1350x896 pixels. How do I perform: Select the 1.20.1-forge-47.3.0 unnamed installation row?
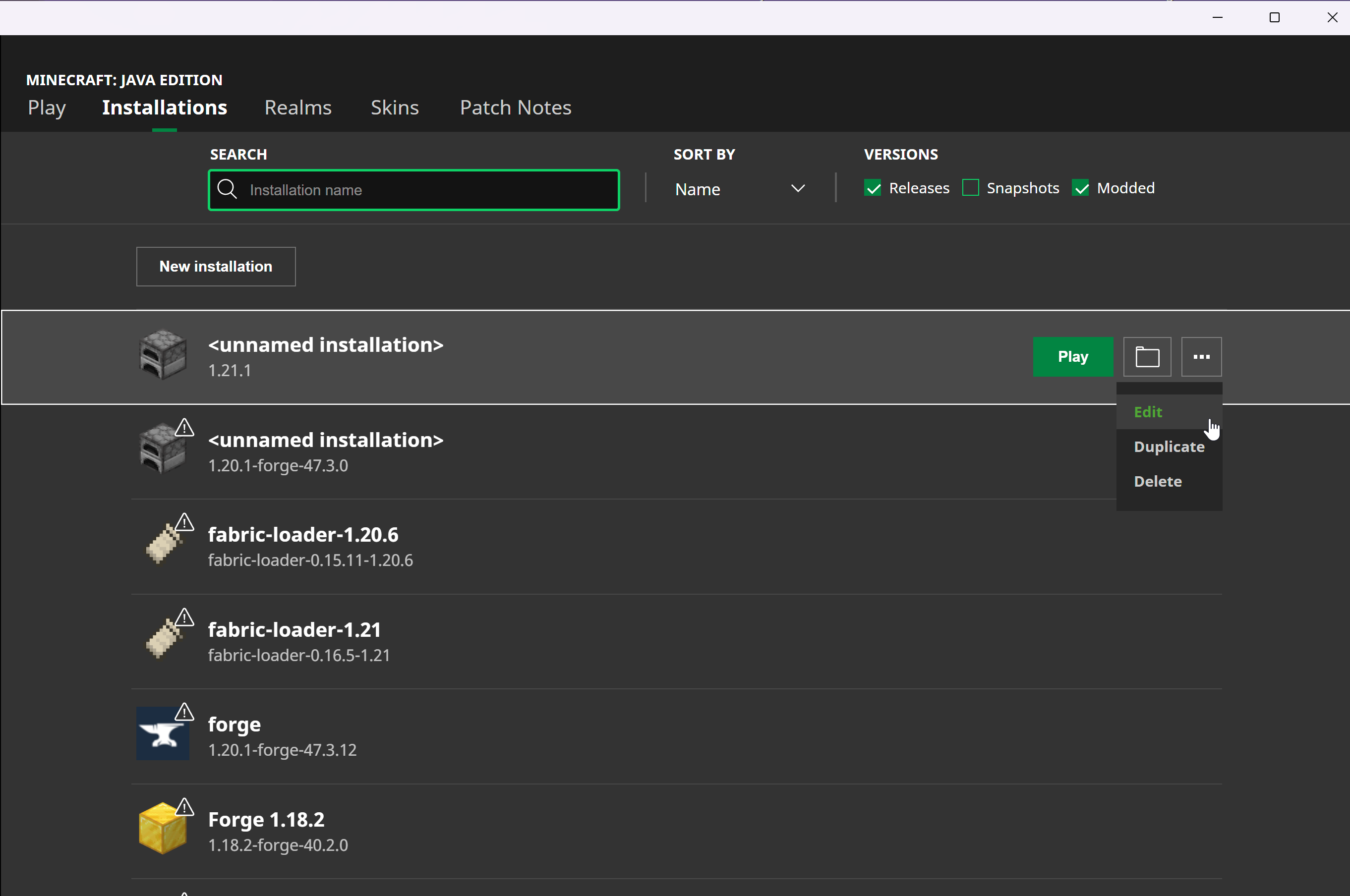(677, 451)
